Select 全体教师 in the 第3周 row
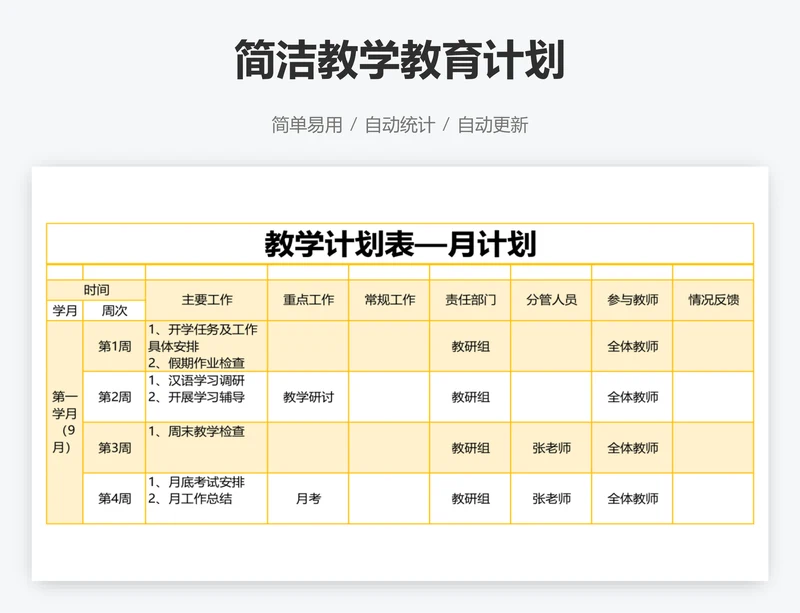 click(x=633, y=448)
